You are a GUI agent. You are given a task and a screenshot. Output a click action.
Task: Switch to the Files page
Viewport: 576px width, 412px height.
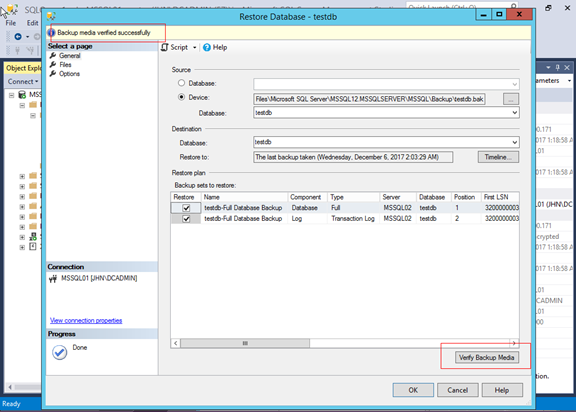click(x=65, y=65)
